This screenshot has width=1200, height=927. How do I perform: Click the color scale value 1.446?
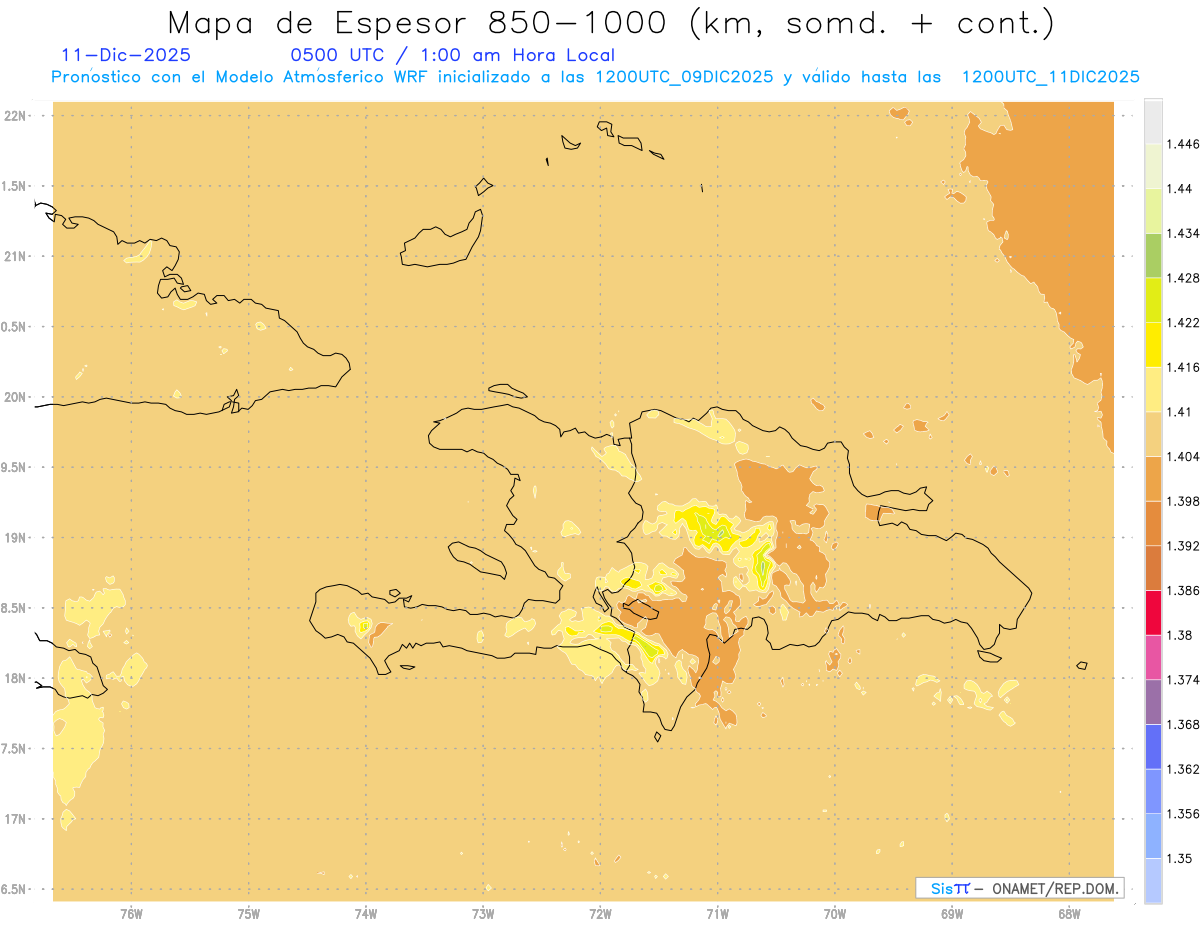coord(1185,144)
